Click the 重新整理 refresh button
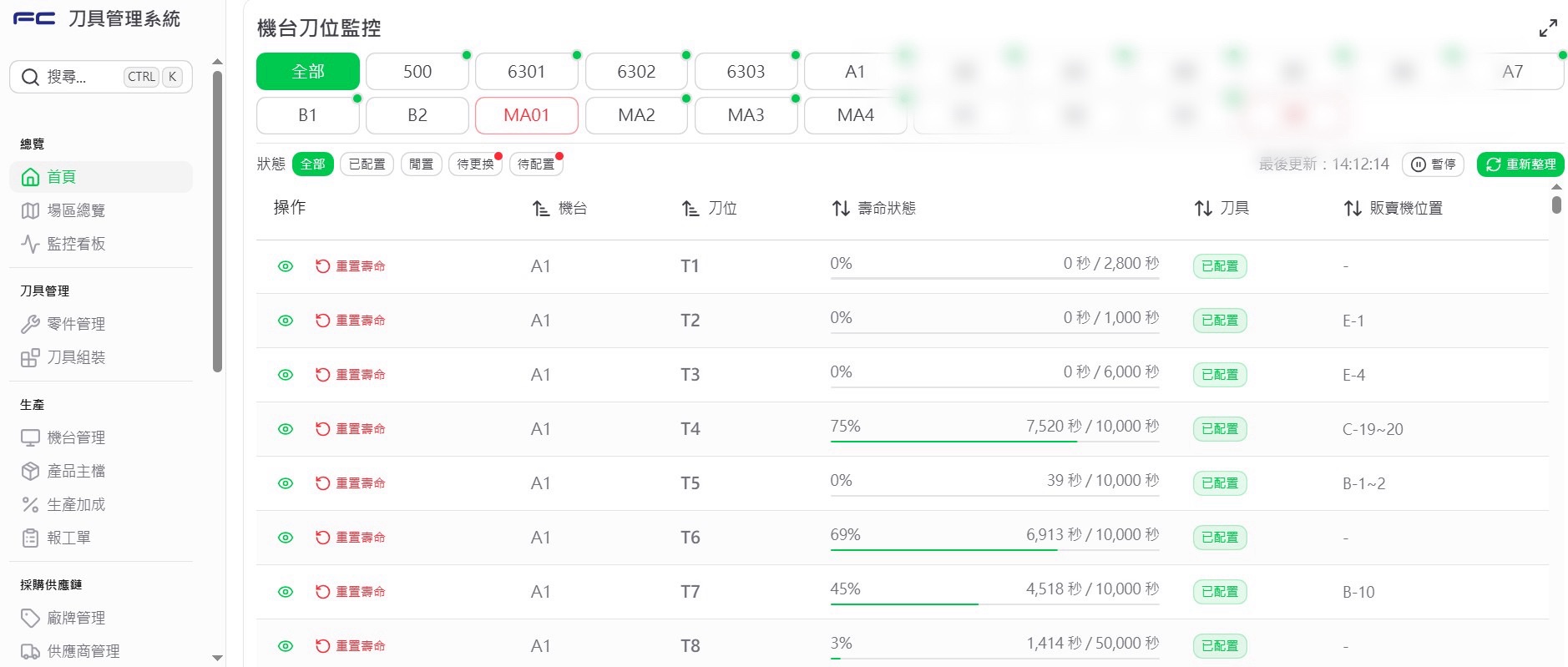1568x667 pixels. click(1520, 164)
